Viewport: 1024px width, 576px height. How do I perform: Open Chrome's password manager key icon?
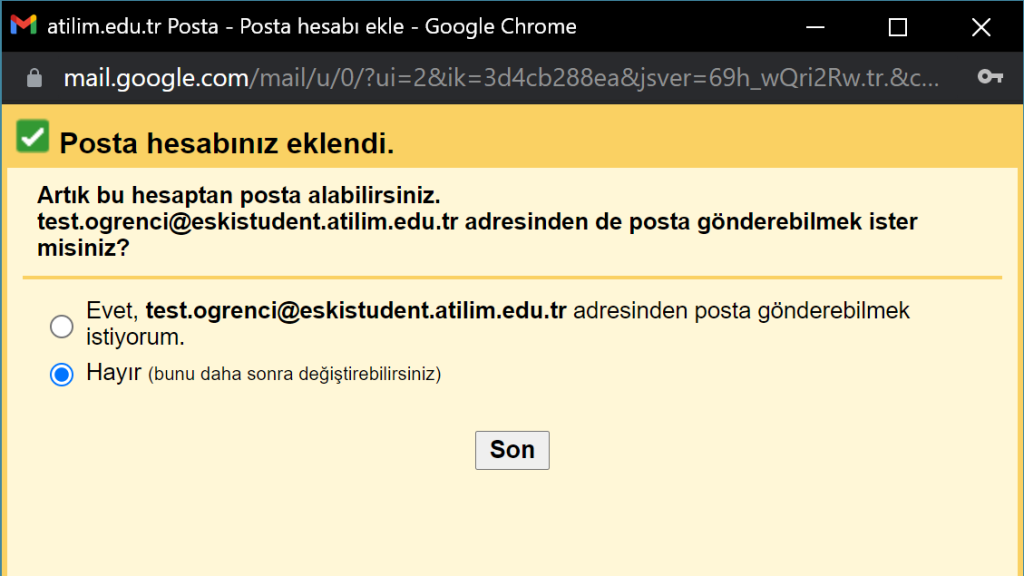coord(989,78)
